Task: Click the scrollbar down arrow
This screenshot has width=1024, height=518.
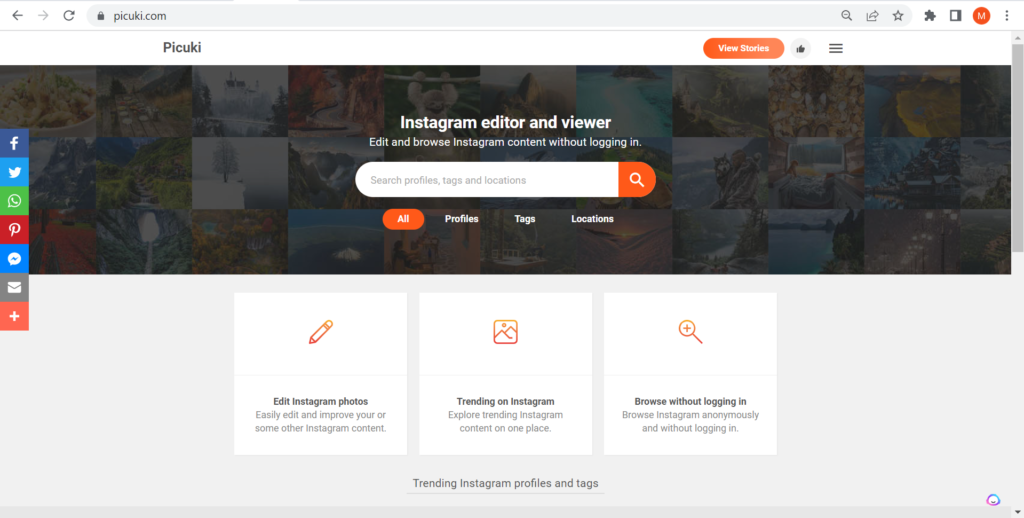Action: [1017, 512]
